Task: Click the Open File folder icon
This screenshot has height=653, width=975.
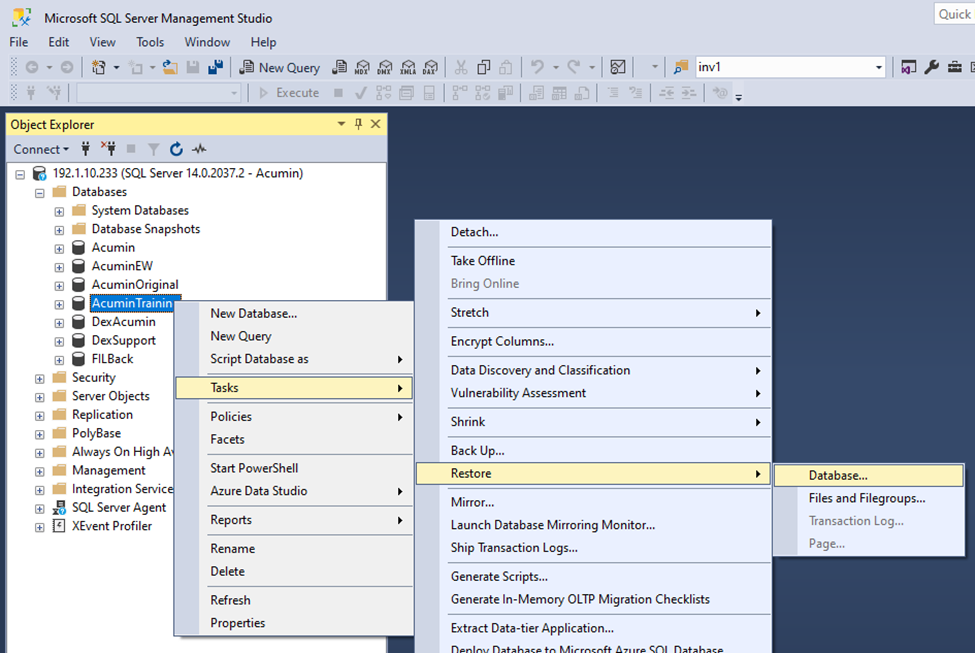Action: 170,67
